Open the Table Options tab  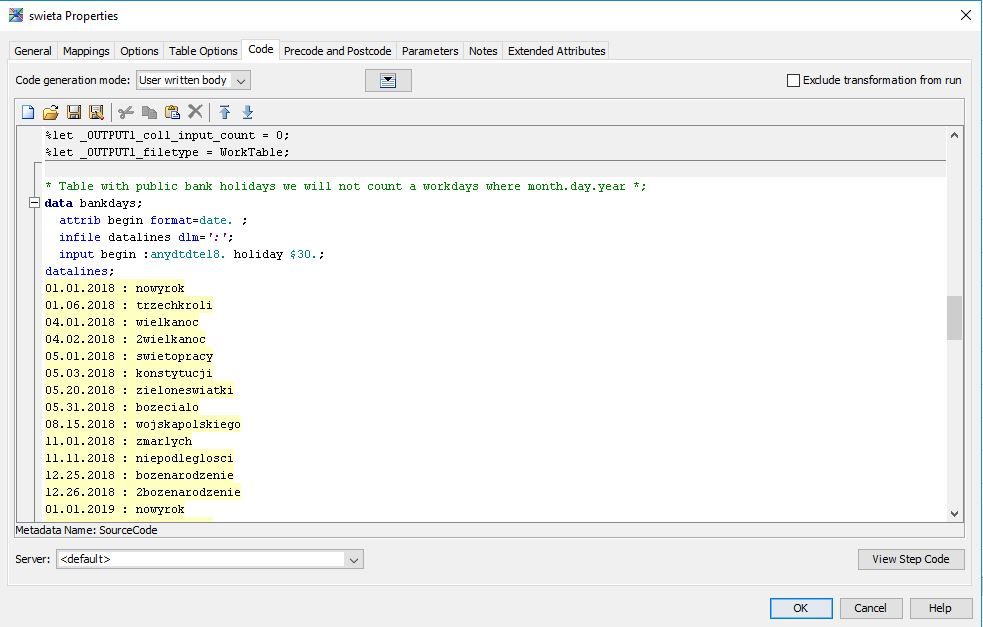[x=202, y=50]
